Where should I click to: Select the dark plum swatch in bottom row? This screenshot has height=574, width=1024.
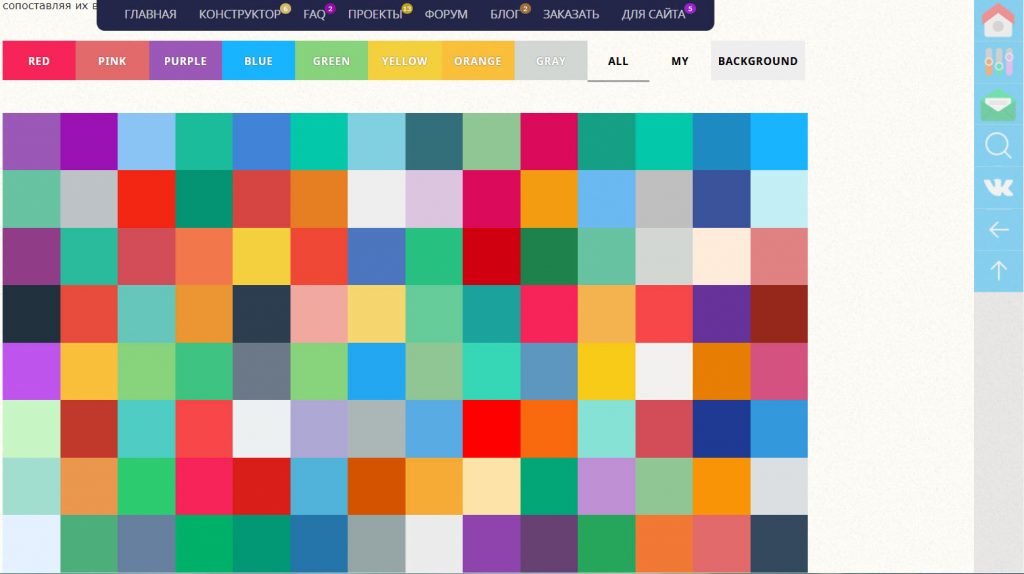tap(549, 544)
